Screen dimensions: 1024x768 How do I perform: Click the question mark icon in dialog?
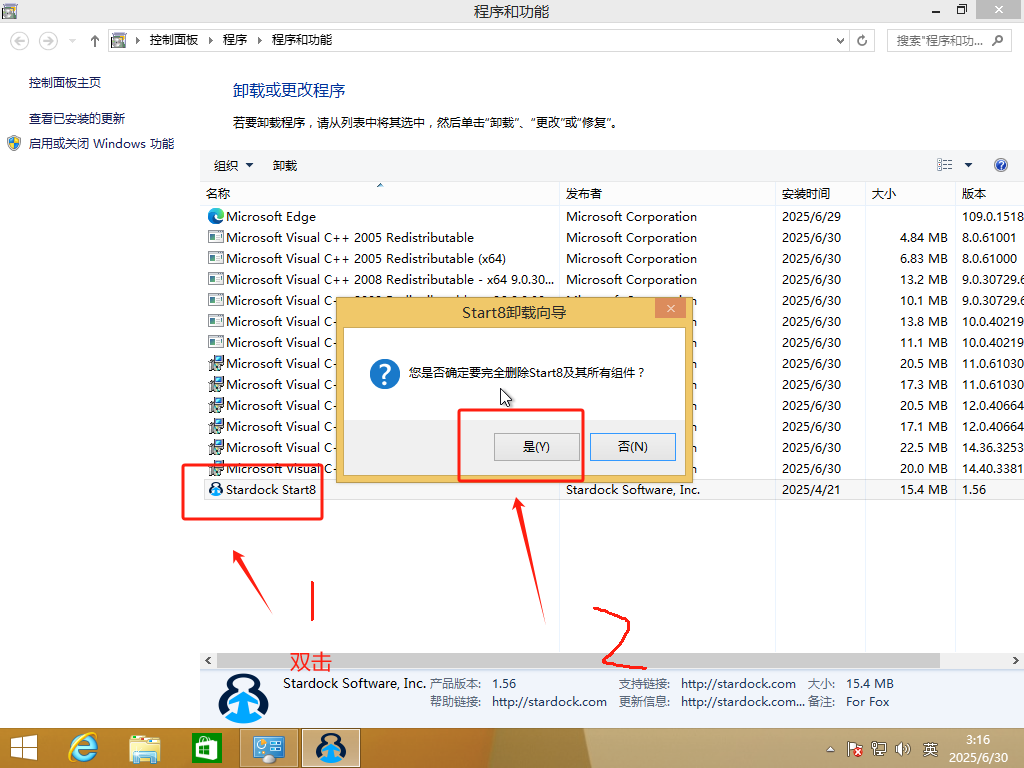pos(384,374)
